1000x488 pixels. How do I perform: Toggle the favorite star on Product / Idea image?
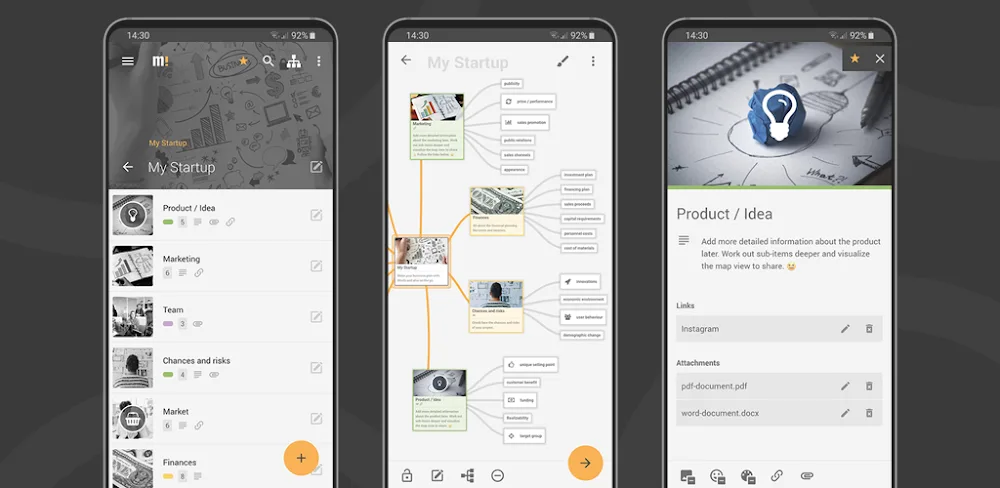point(854,59)
